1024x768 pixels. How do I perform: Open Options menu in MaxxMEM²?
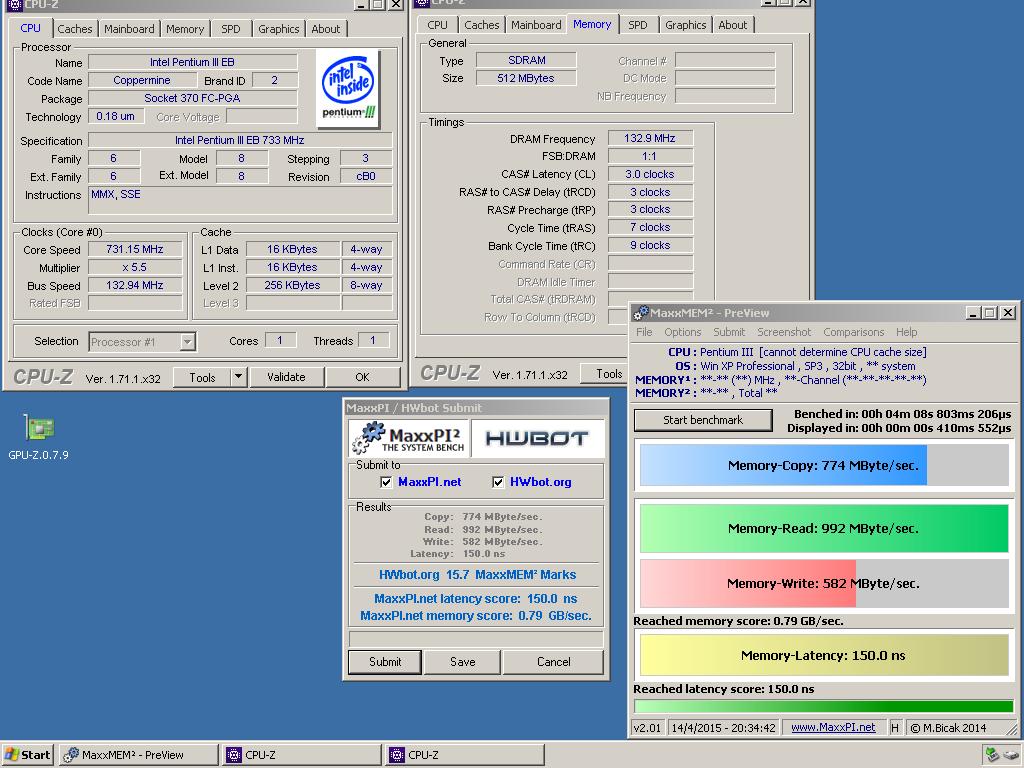[x=682, y=332]
